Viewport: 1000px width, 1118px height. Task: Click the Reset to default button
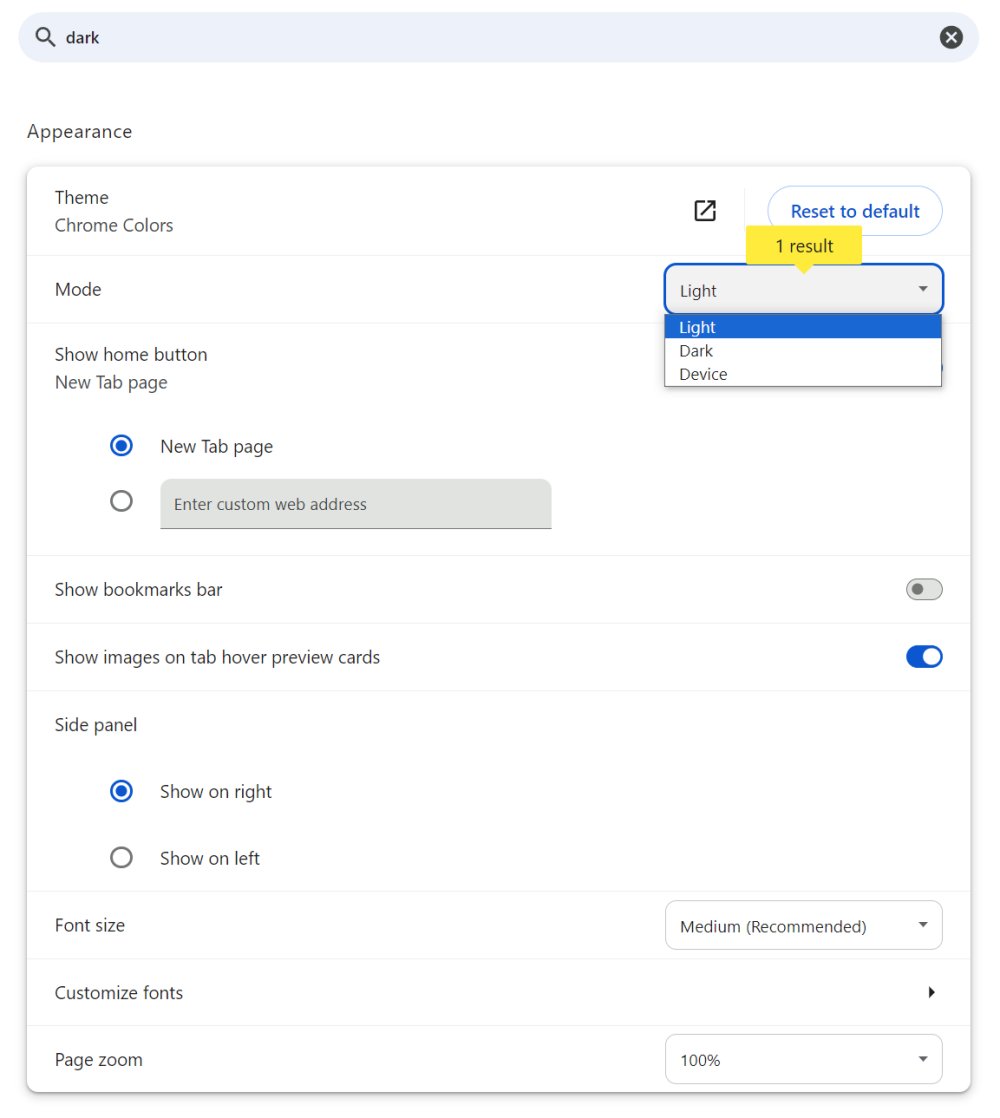point(854,210)
